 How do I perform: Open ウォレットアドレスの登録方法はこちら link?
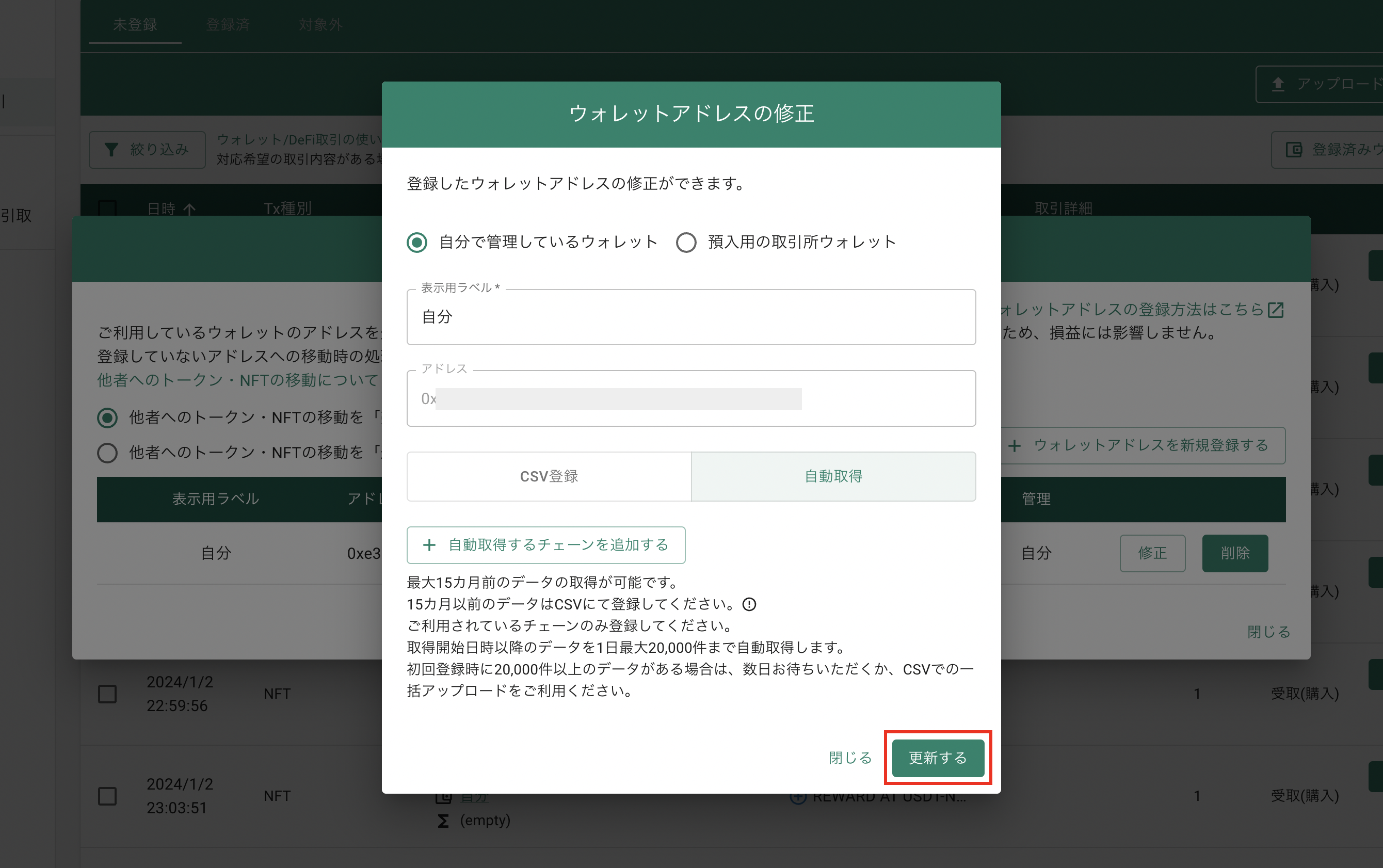pos(1131,310)
